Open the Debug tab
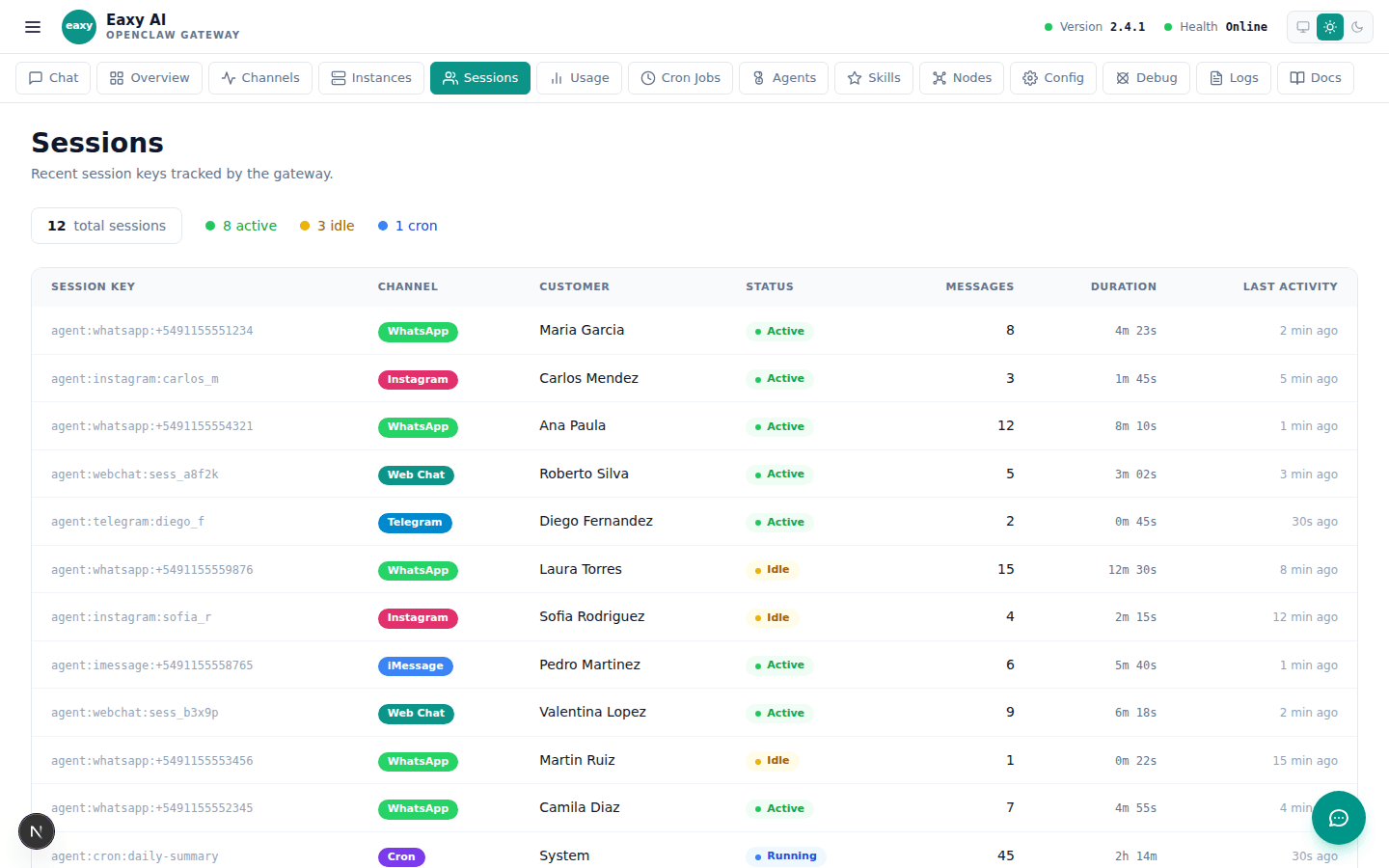 pyautogui.click(x=1146, y=78)
